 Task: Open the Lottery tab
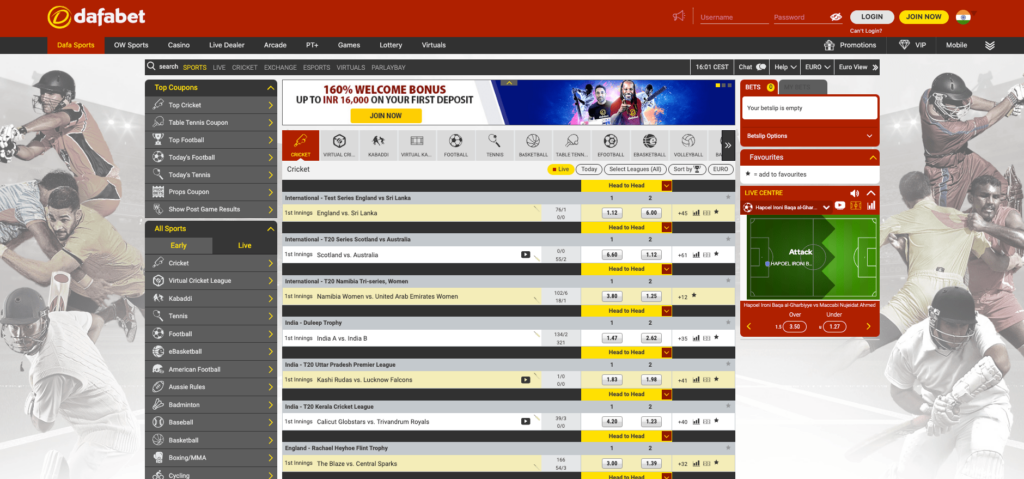click(391, 45)
